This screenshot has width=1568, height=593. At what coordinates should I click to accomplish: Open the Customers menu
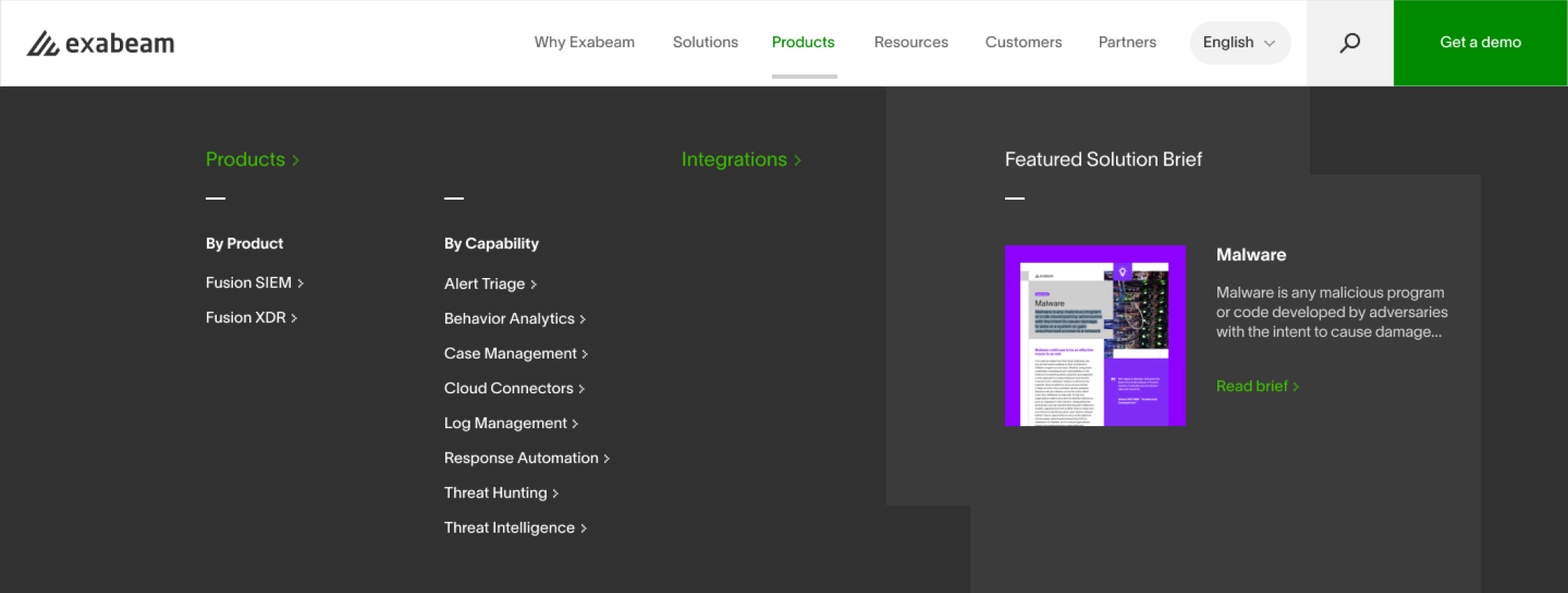[x=1024, y=42]
